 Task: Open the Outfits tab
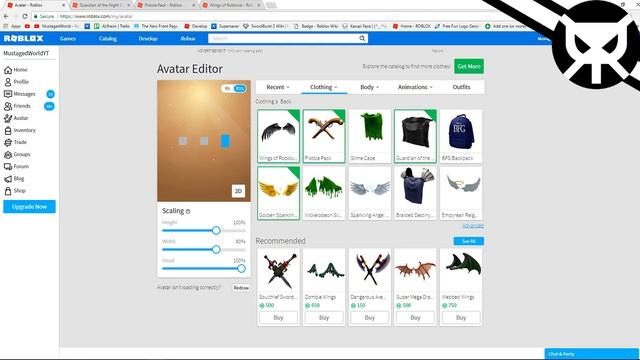click(461, 87)
